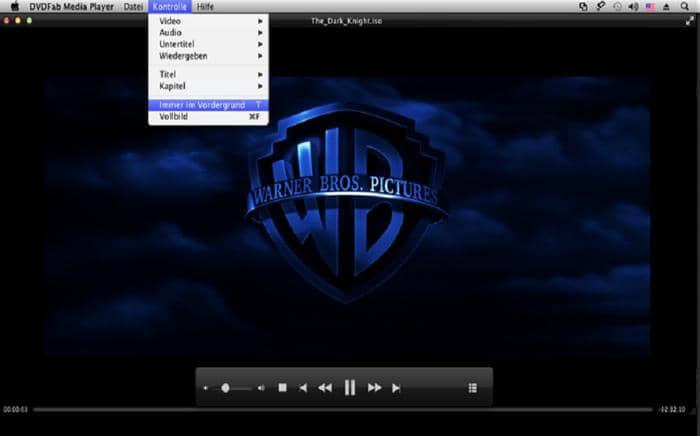Expand the Audio submenu

208,33
